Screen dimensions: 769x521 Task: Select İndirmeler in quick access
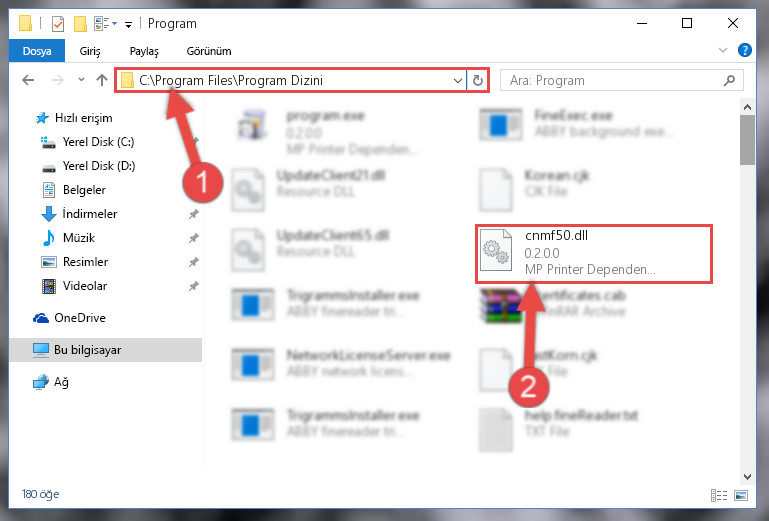coord(90,214)
